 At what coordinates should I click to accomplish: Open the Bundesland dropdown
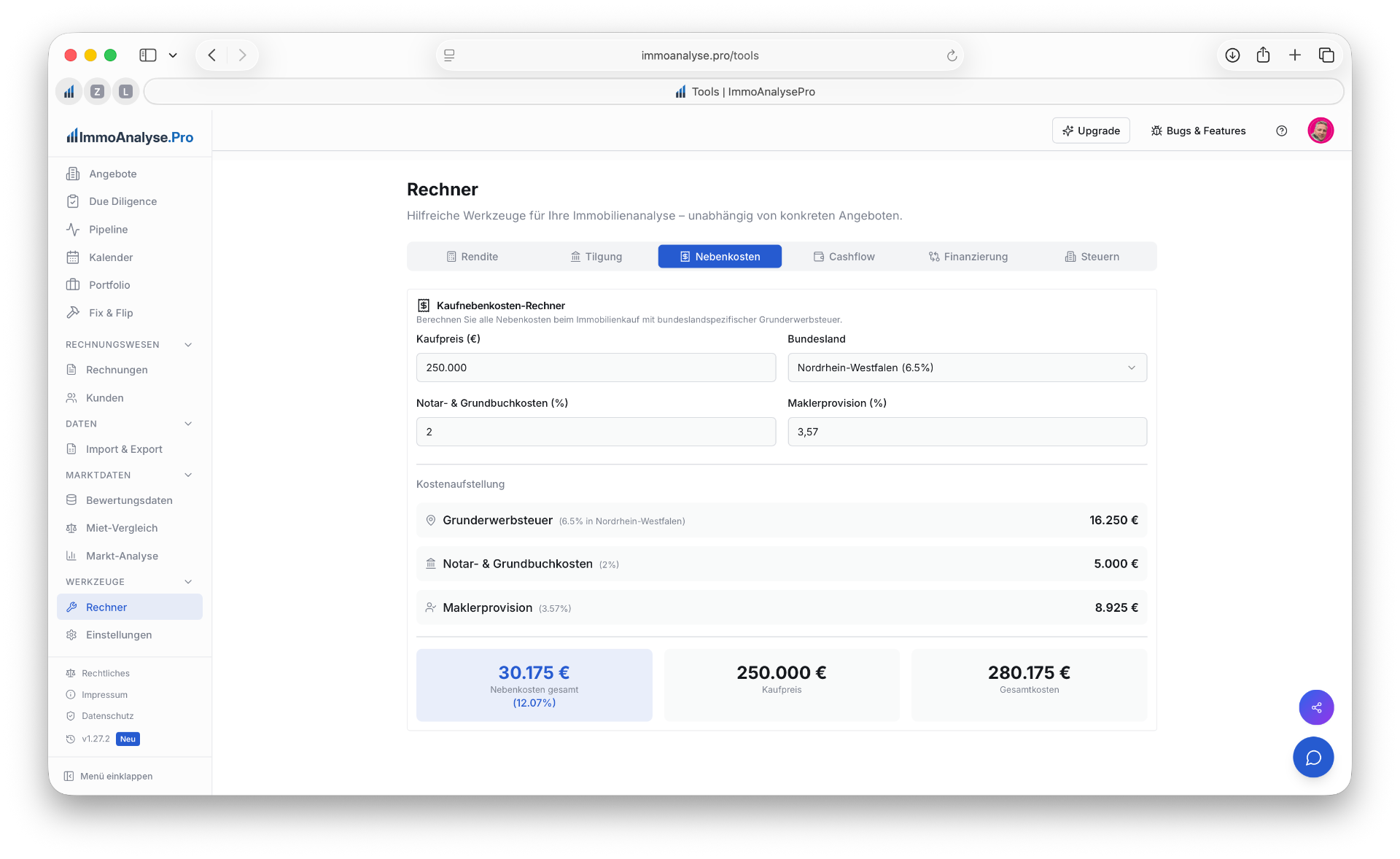coord(967,368)
